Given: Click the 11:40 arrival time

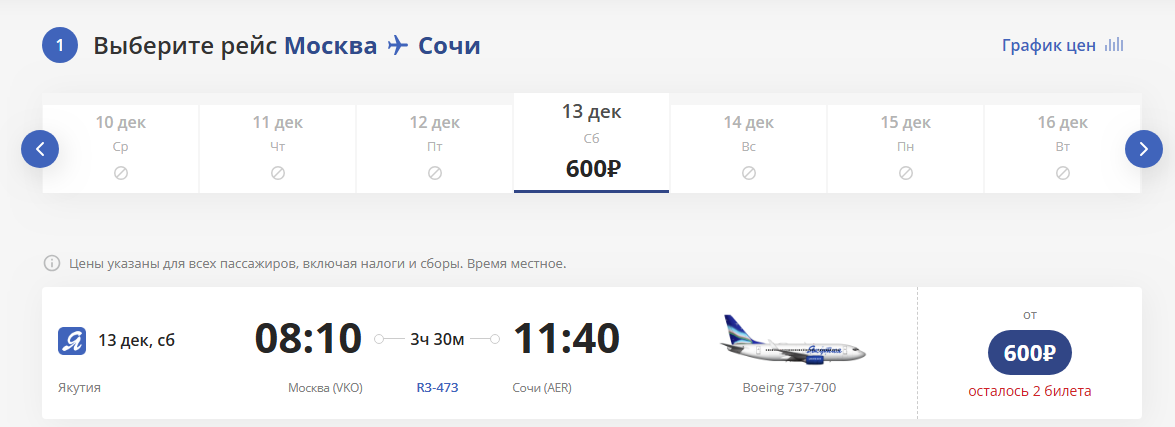Looking at the screenshot, I should (566, 339).
